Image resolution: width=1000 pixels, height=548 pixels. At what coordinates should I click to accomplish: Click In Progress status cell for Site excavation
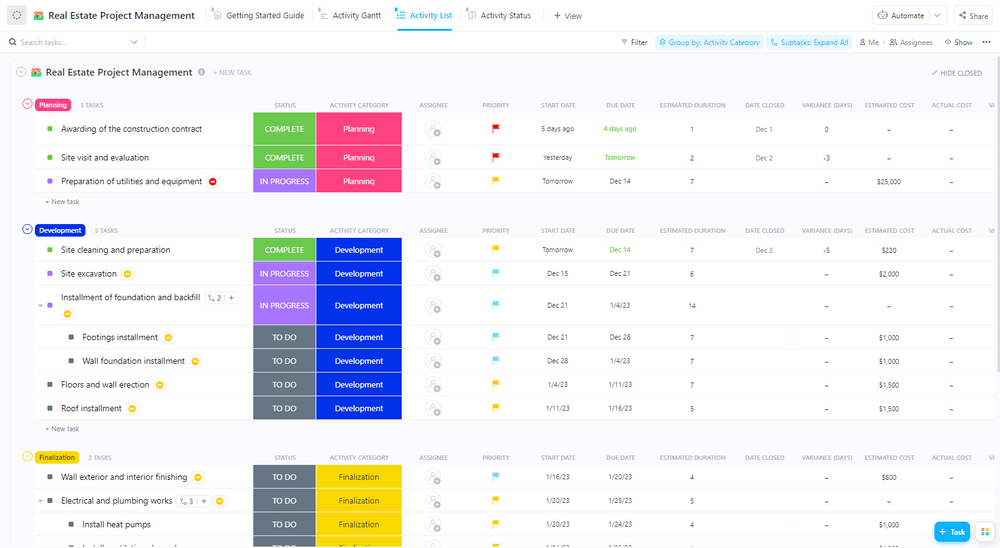pos(284,274)
